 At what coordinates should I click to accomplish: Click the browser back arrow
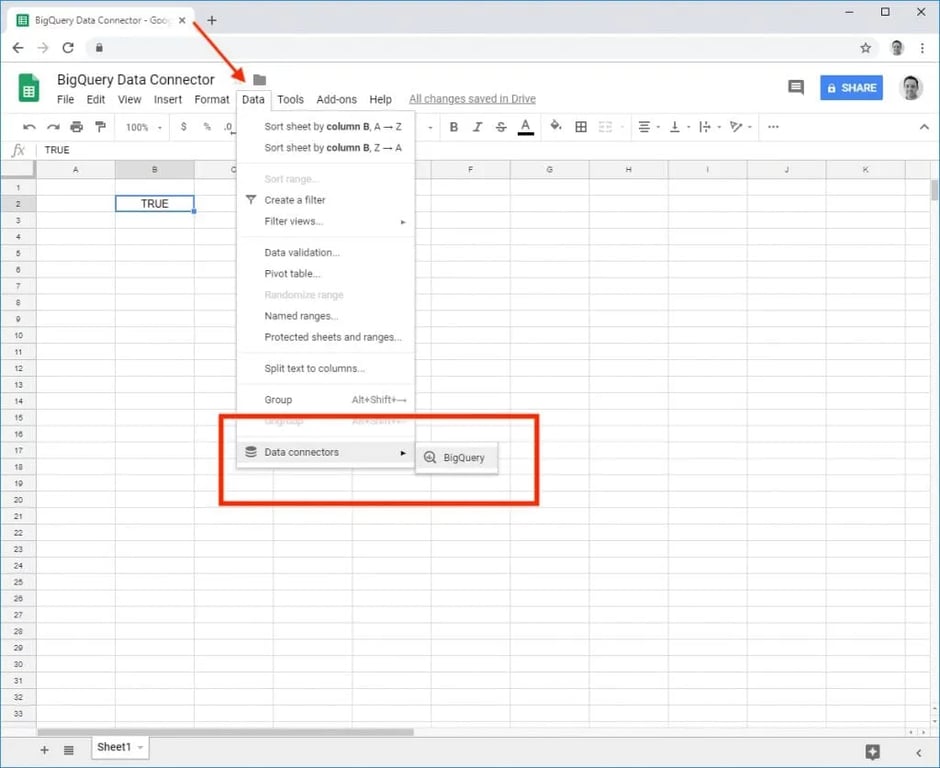coord(18,48)
